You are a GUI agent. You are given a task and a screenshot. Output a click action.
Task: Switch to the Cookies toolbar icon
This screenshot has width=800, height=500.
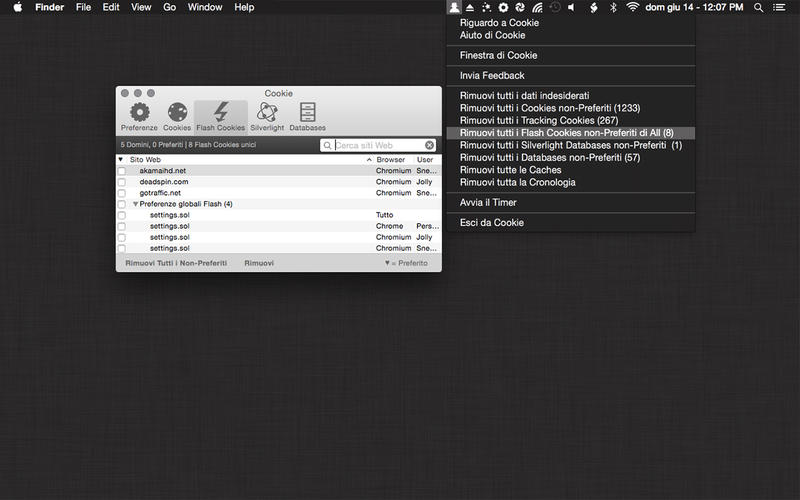177,112
